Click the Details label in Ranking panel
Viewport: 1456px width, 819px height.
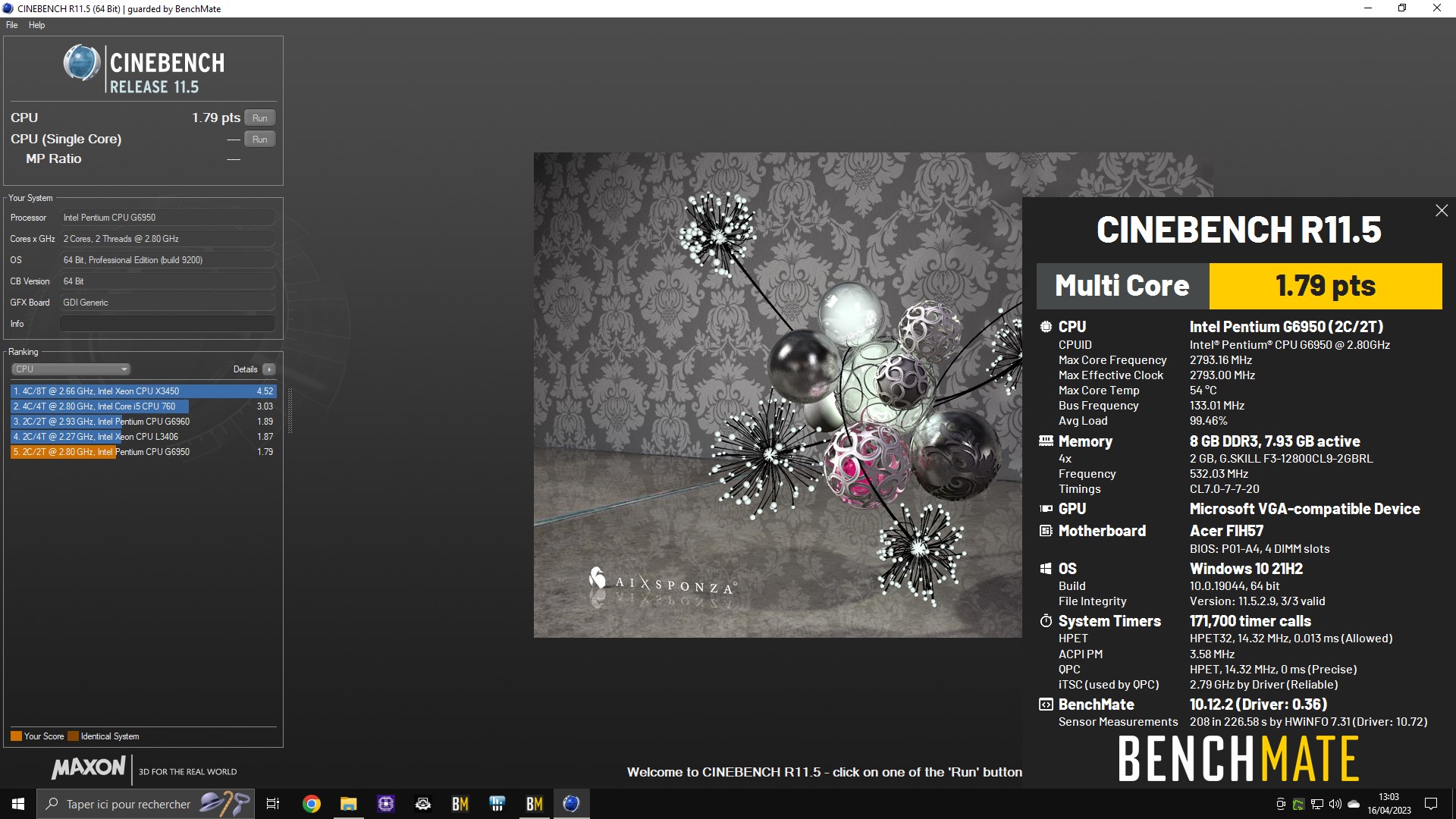(x=245, y=369)
